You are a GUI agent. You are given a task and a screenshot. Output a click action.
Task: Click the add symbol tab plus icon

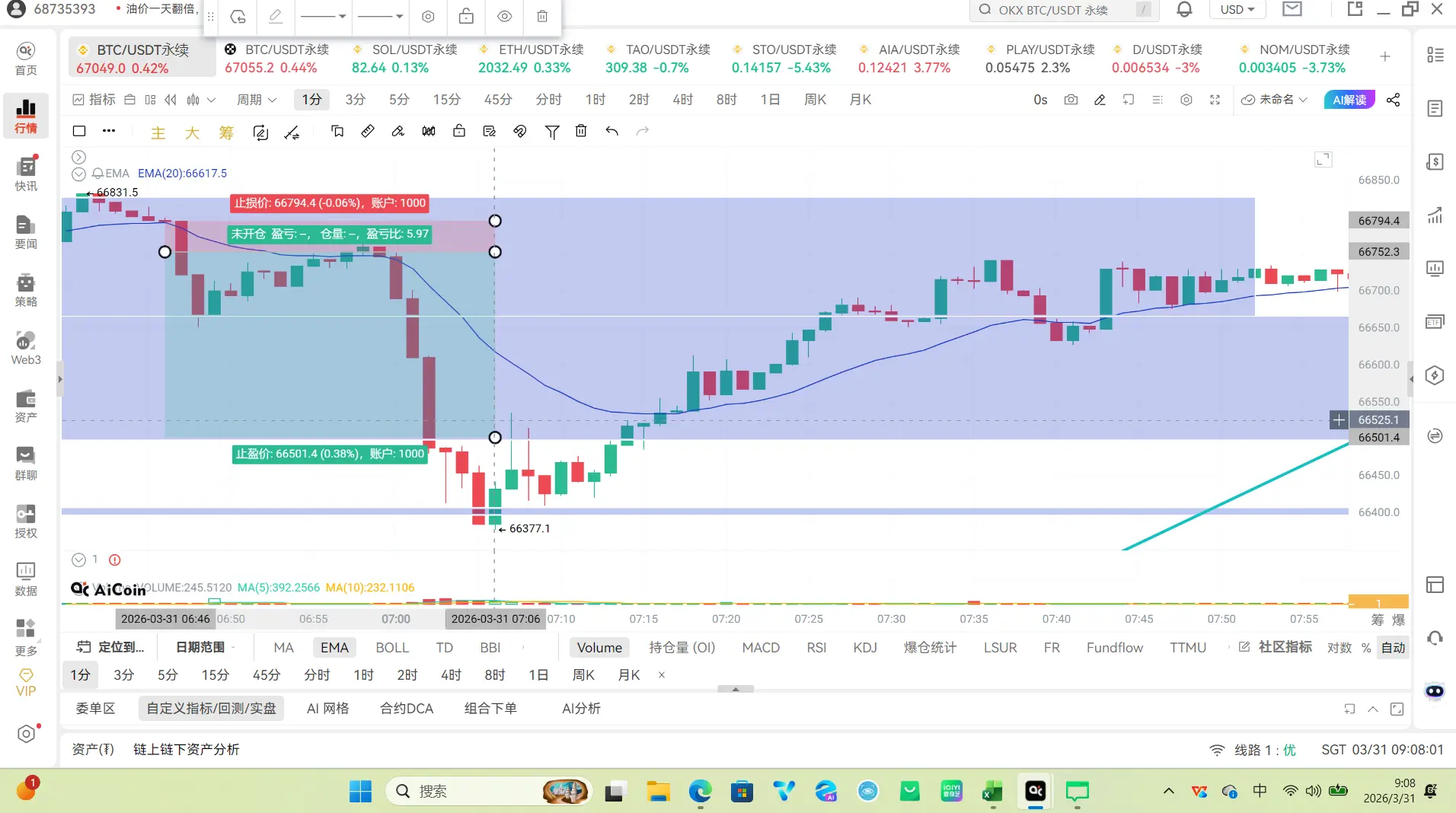tap(1384, 56)
